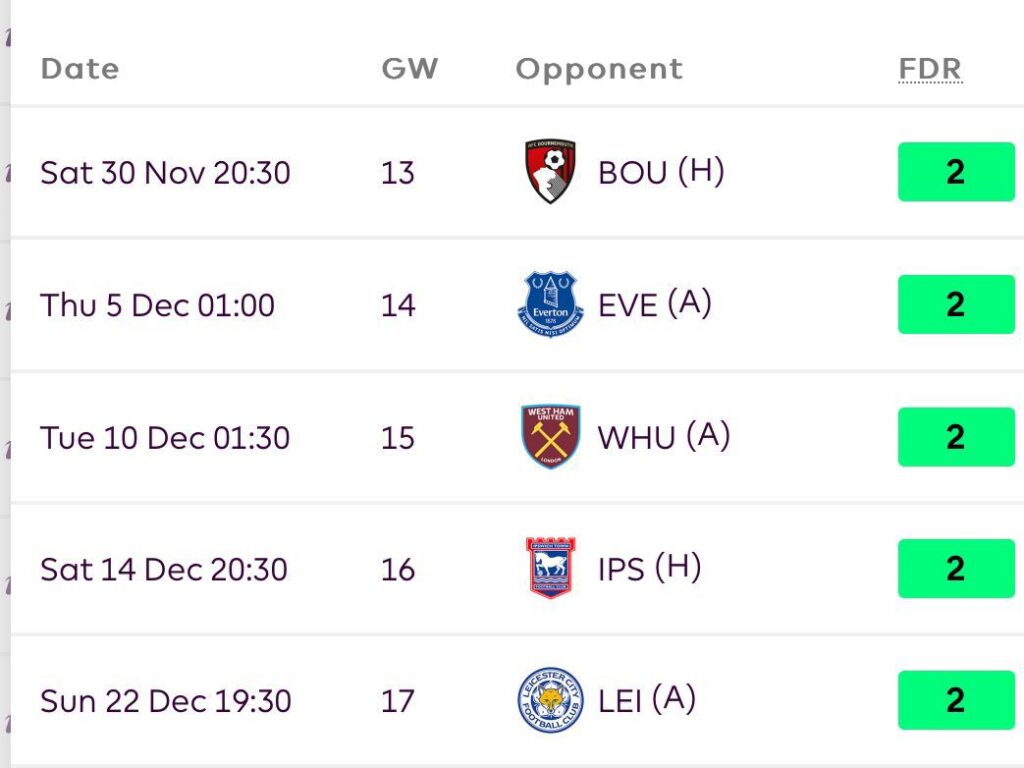Image resolution: width=1024 pixels, height=768 pixels.
Task: Select the LEI (A) opponent label
Action: pyautogui.click(x=646, y=700)
